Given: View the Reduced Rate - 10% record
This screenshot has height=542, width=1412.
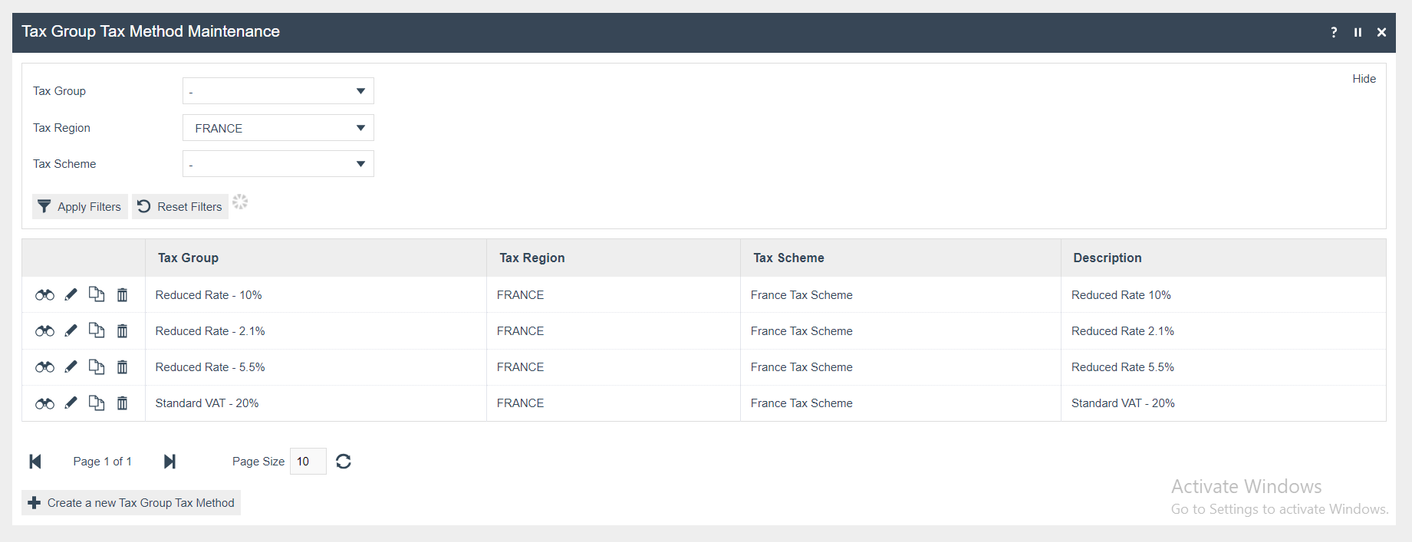Looking at the screenshot, I should [45, 295].
